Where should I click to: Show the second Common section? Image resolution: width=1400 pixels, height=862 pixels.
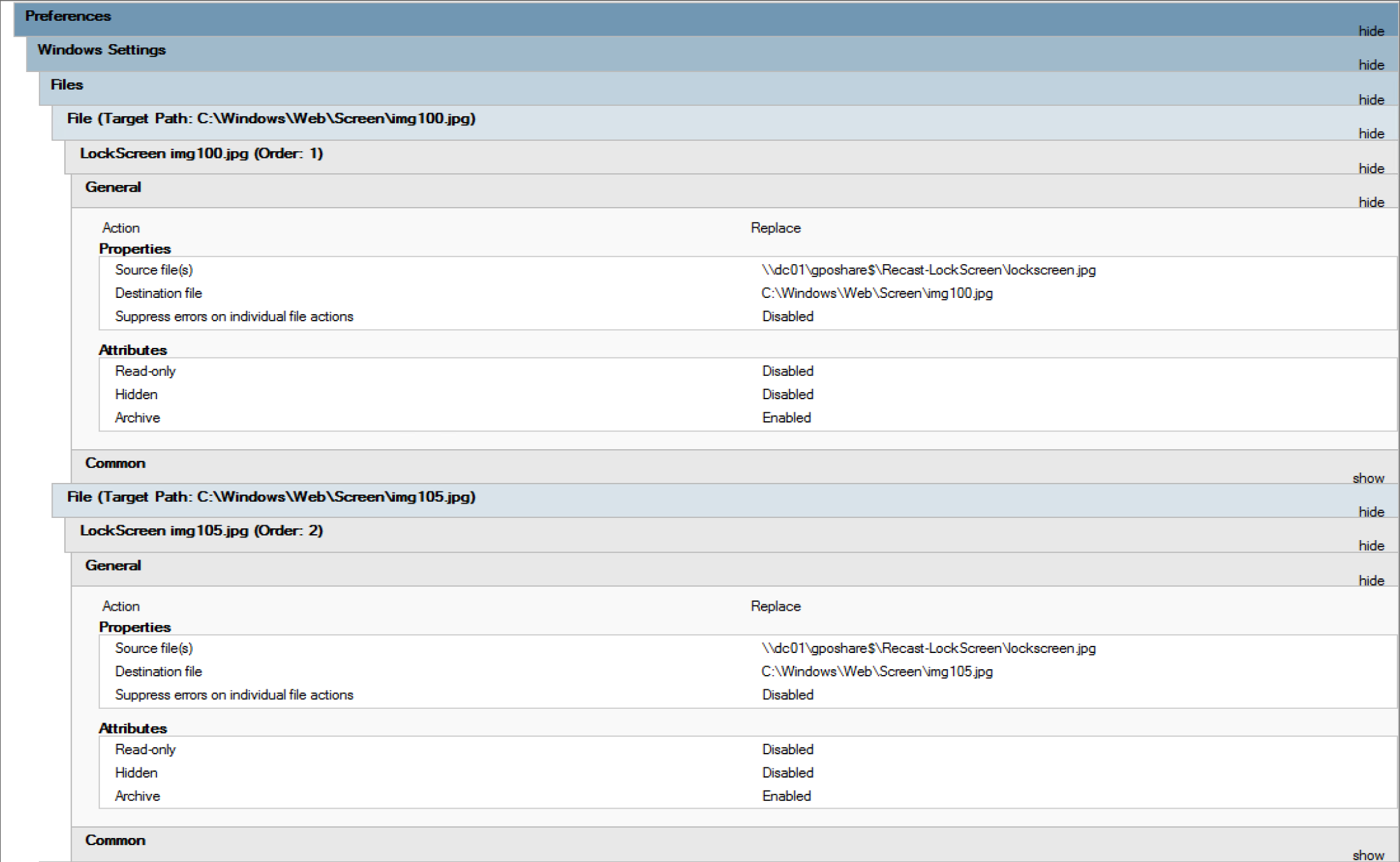[1368, 856]
